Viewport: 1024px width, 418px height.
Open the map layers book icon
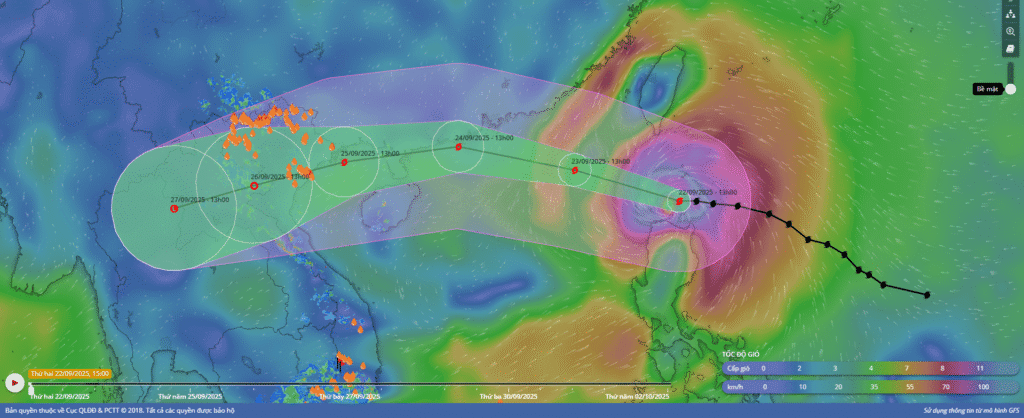[x=1010, y=48]
